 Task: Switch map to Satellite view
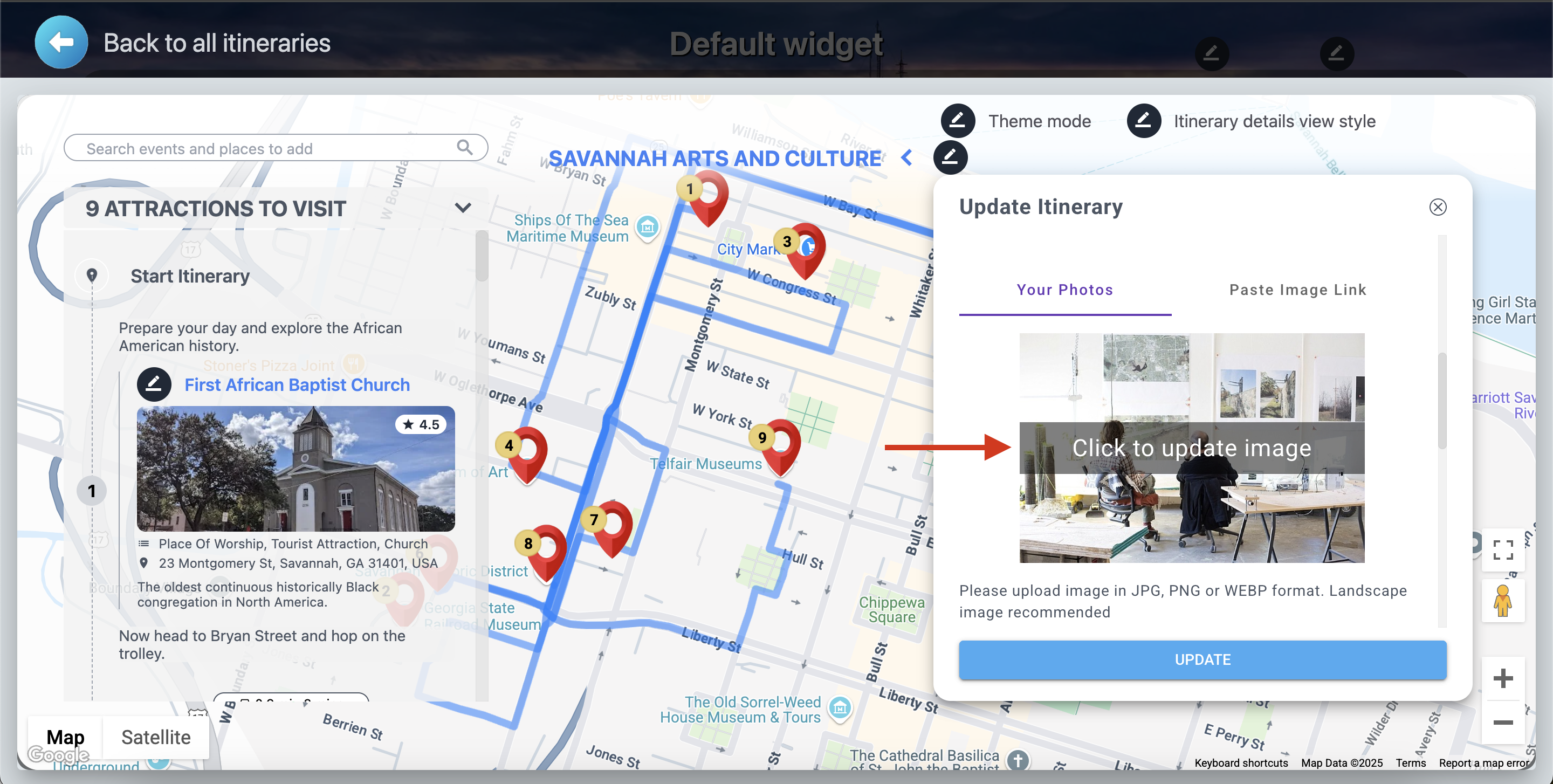click(155, 737)
